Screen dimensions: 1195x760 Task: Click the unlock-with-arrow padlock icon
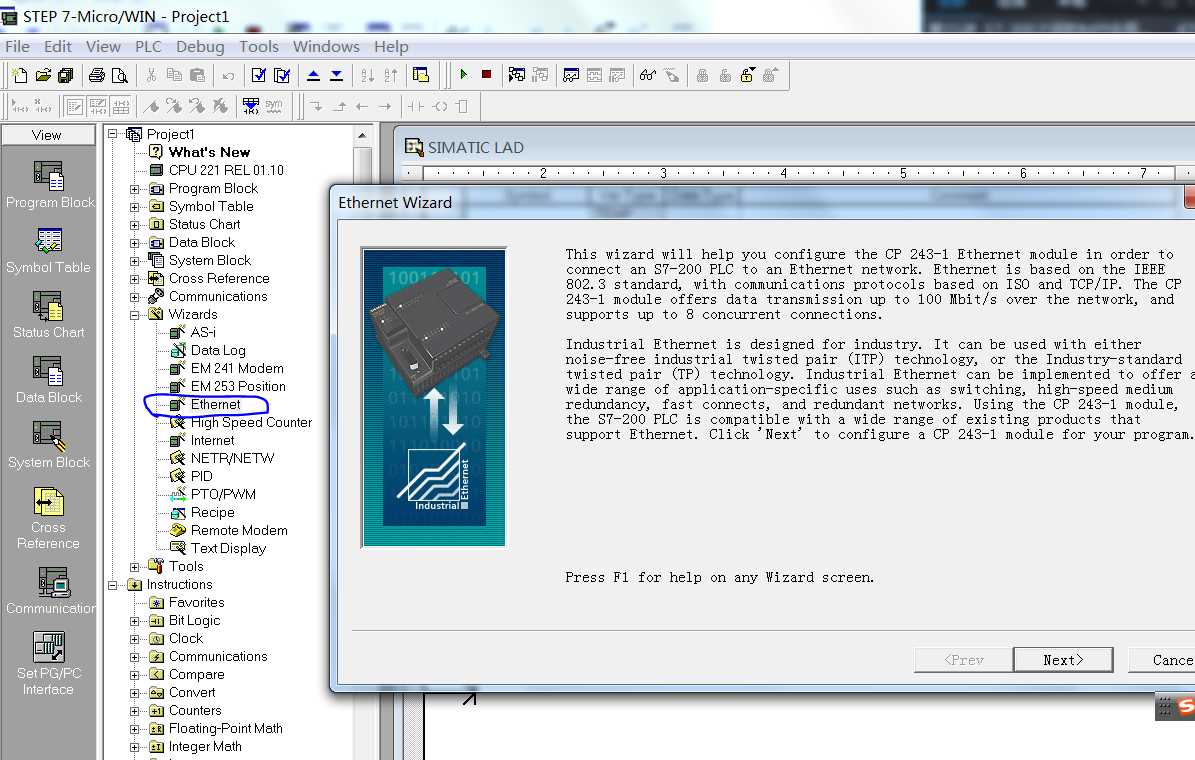748,75
